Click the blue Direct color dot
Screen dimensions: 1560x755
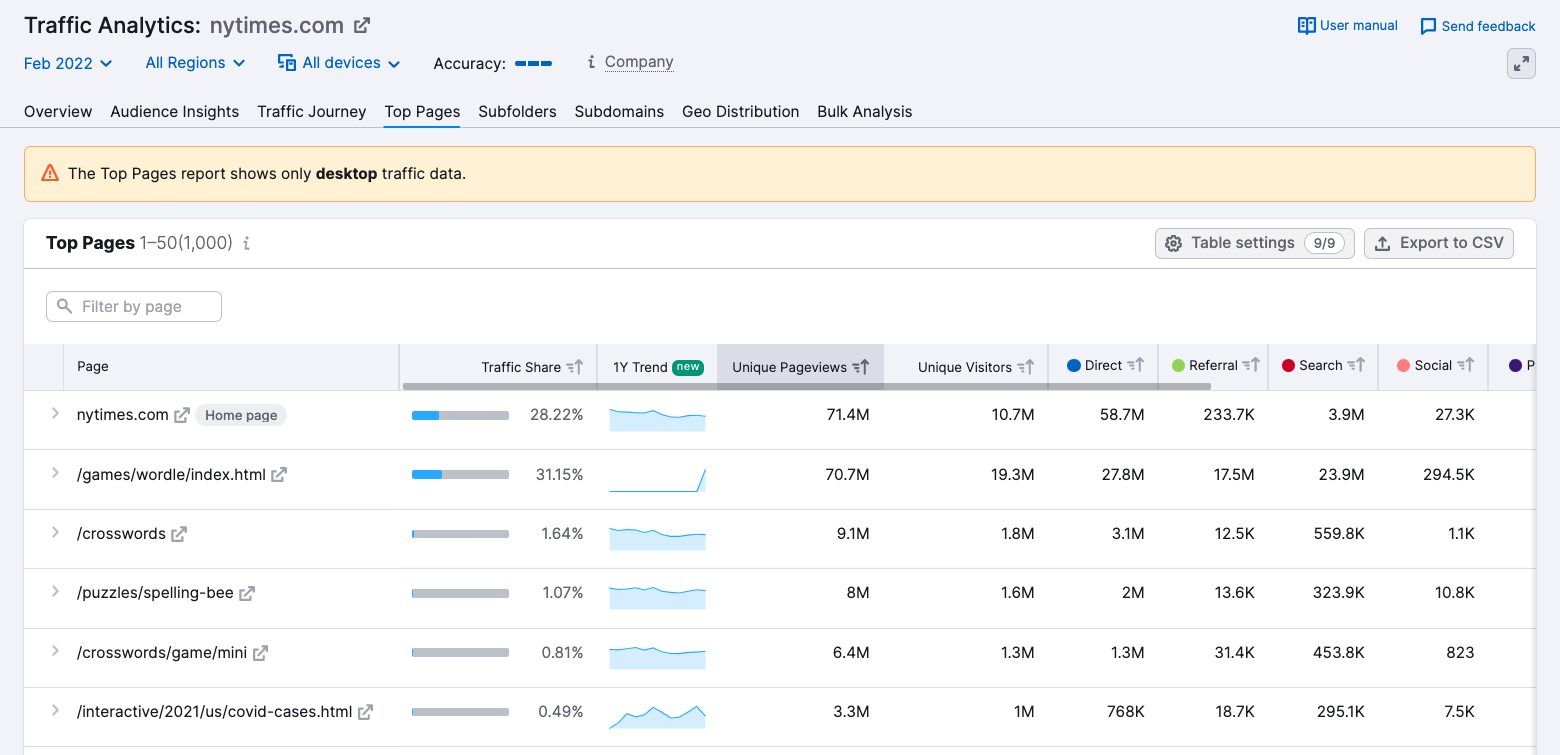click(x=1074, y=366)
